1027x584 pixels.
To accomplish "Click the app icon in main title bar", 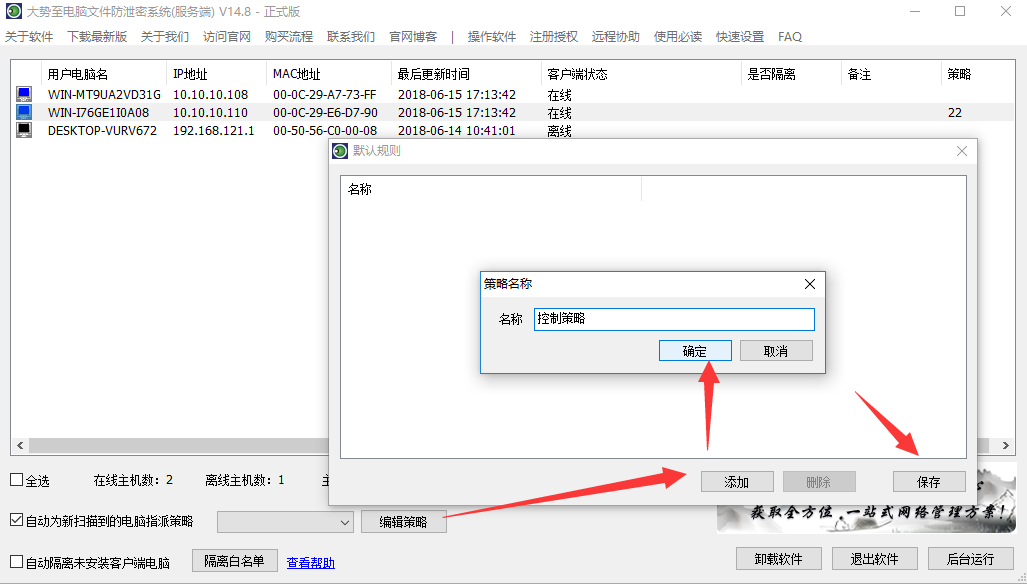I will [13, 11].
